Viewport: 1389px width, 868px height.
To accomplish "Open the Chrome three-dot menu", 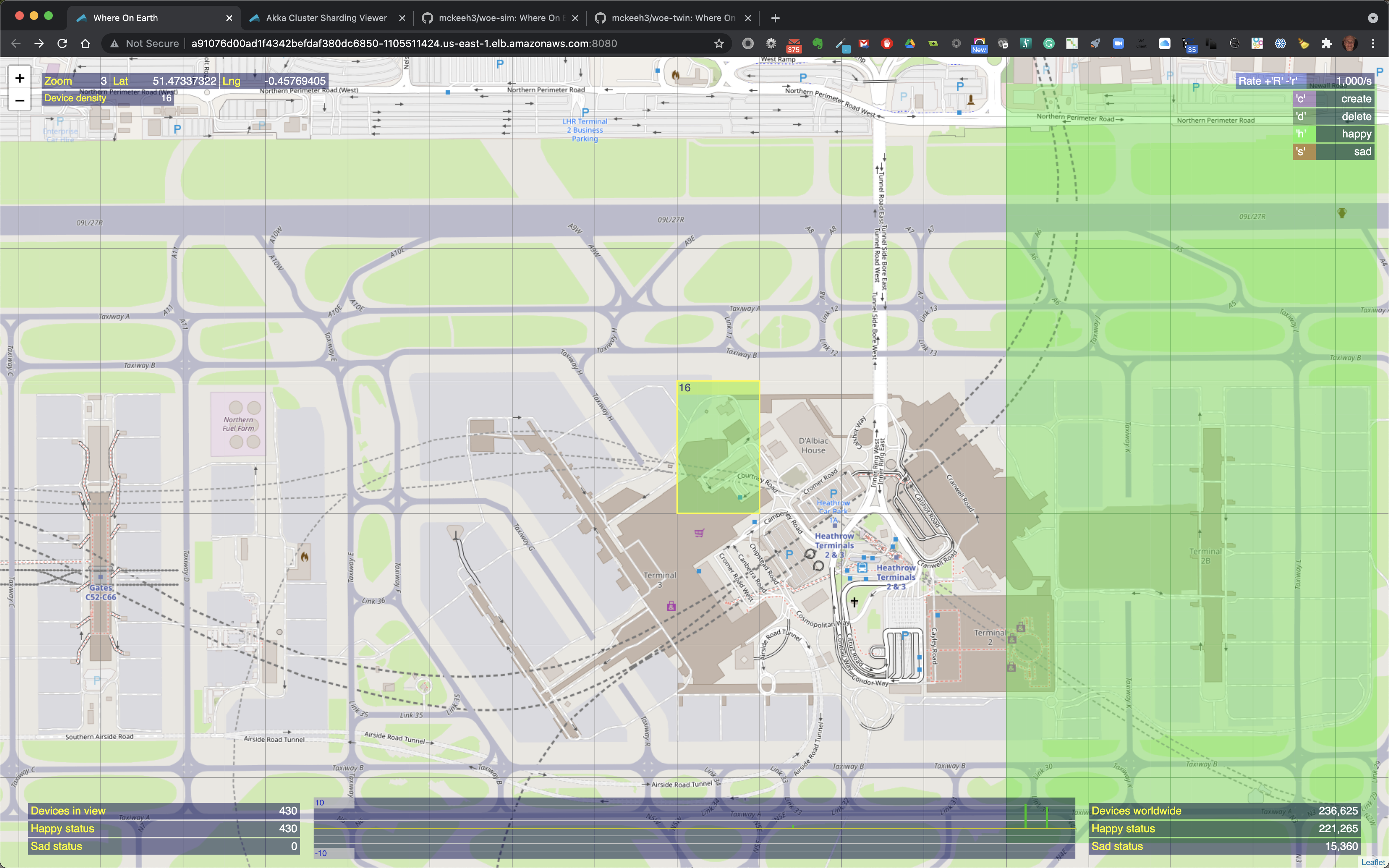I will point(1373,44).
